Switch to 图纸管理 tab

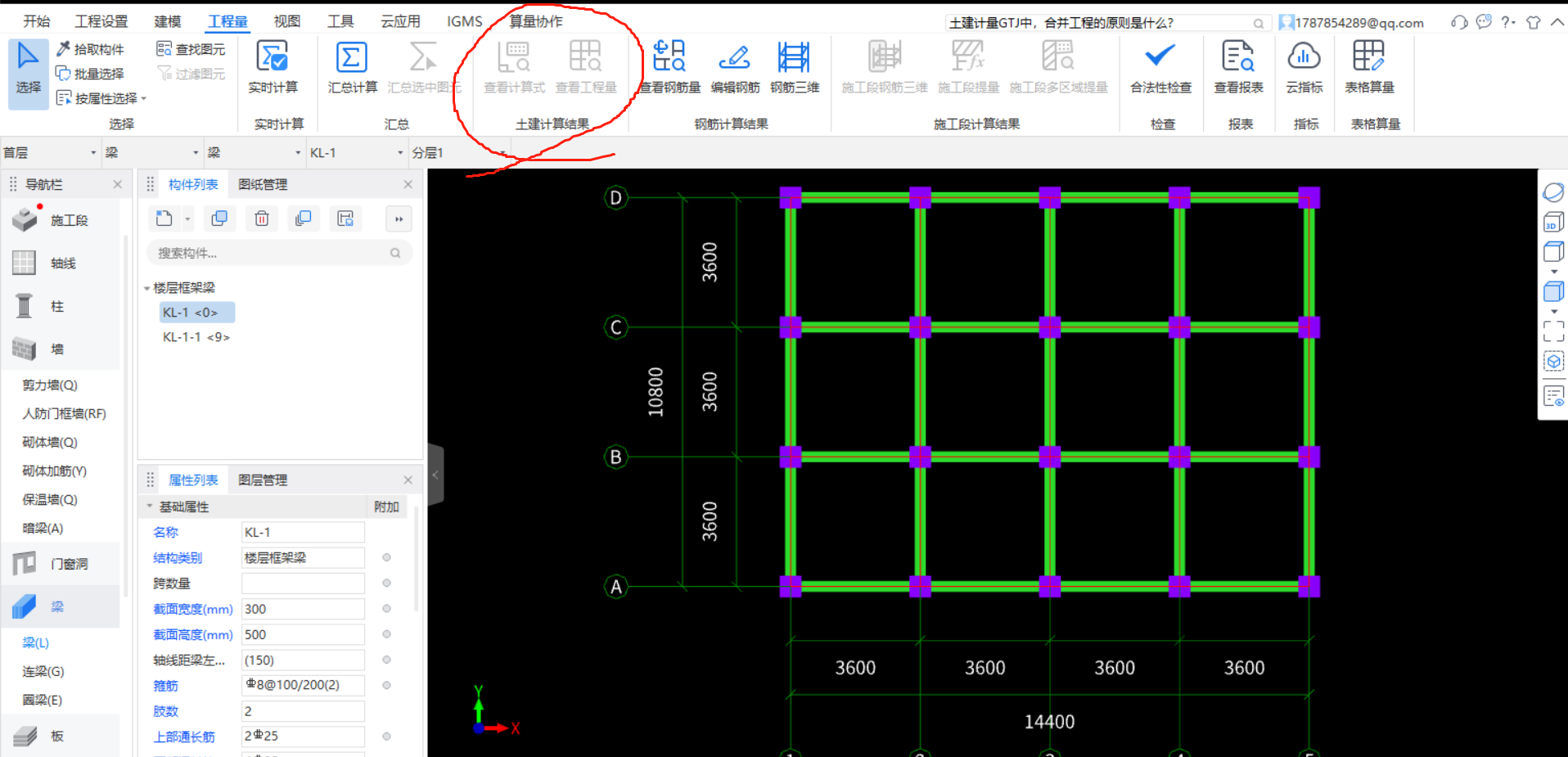pyautogui.click(x=263, y=185)
